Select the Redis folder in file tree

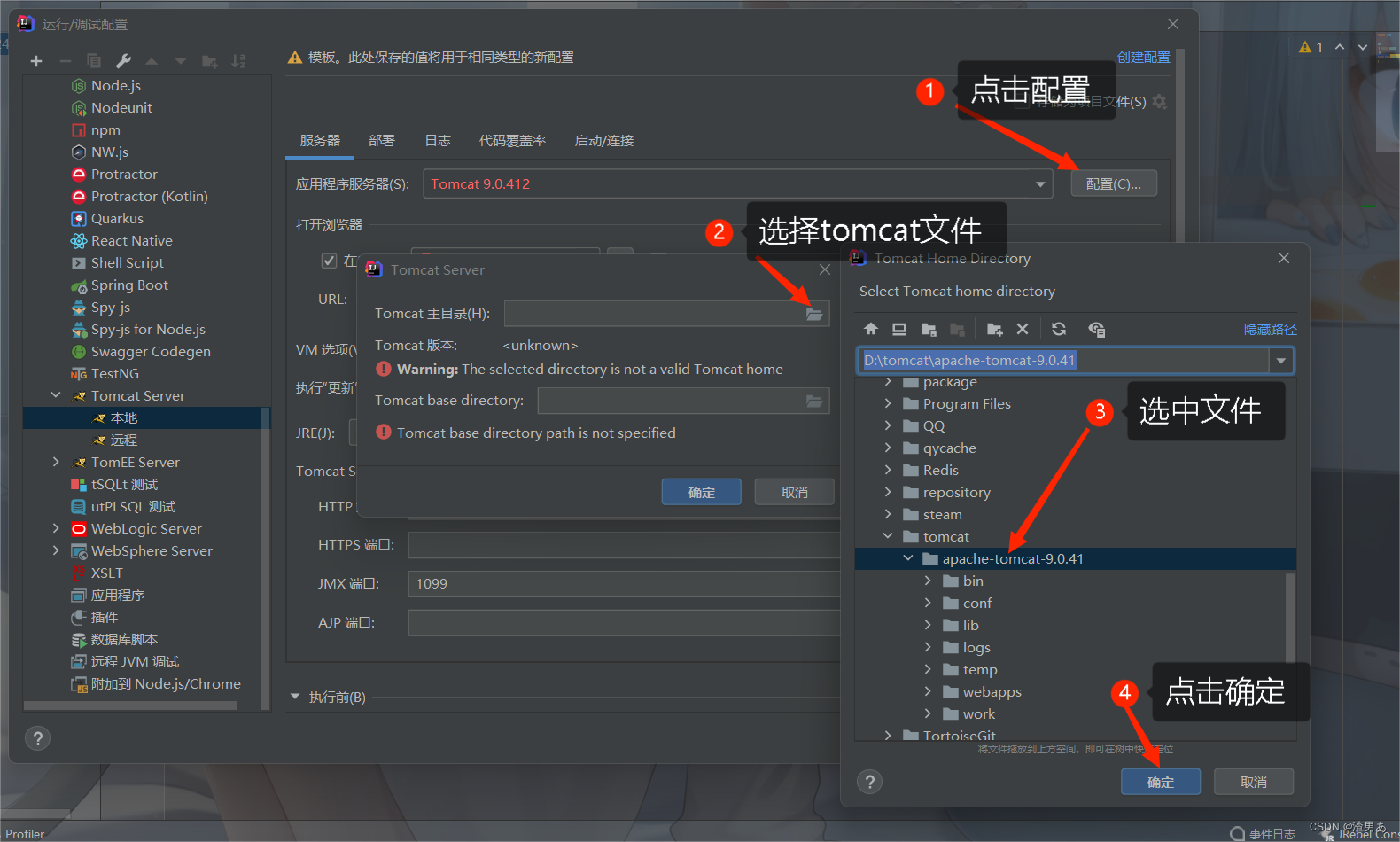click(x=940, y=470)
